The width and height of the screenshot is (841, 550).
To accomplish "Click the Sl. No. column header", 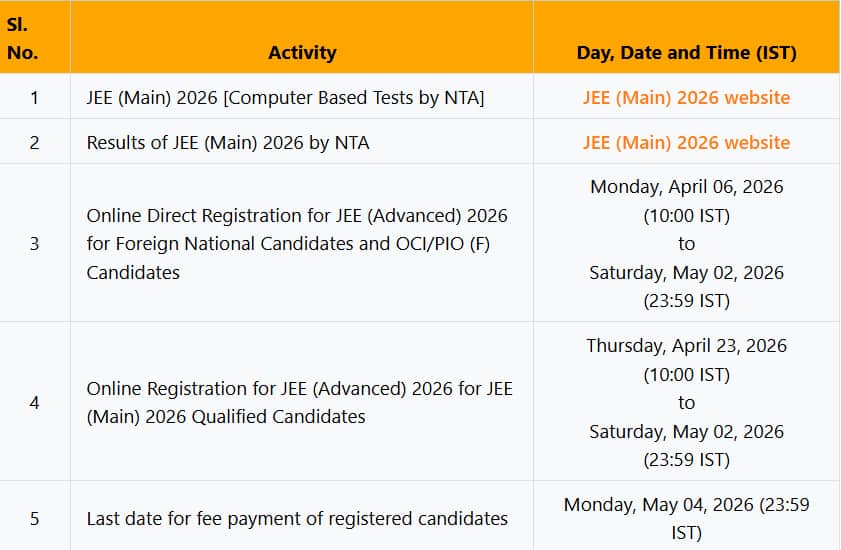I will point(22,38).
